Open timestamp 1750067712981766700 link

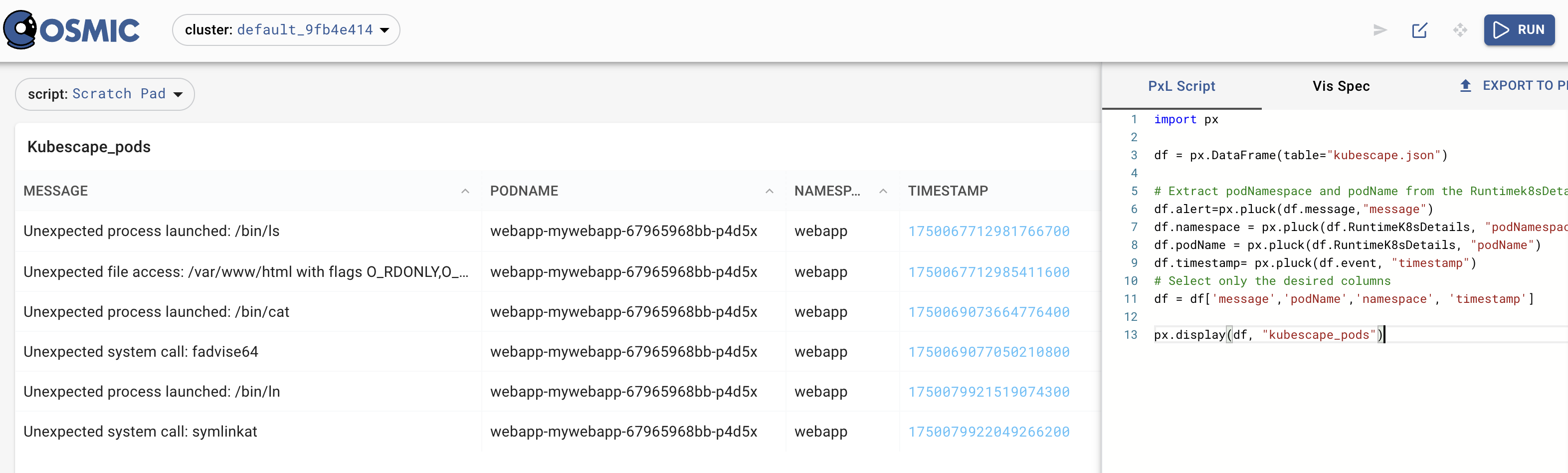(988, 232)
